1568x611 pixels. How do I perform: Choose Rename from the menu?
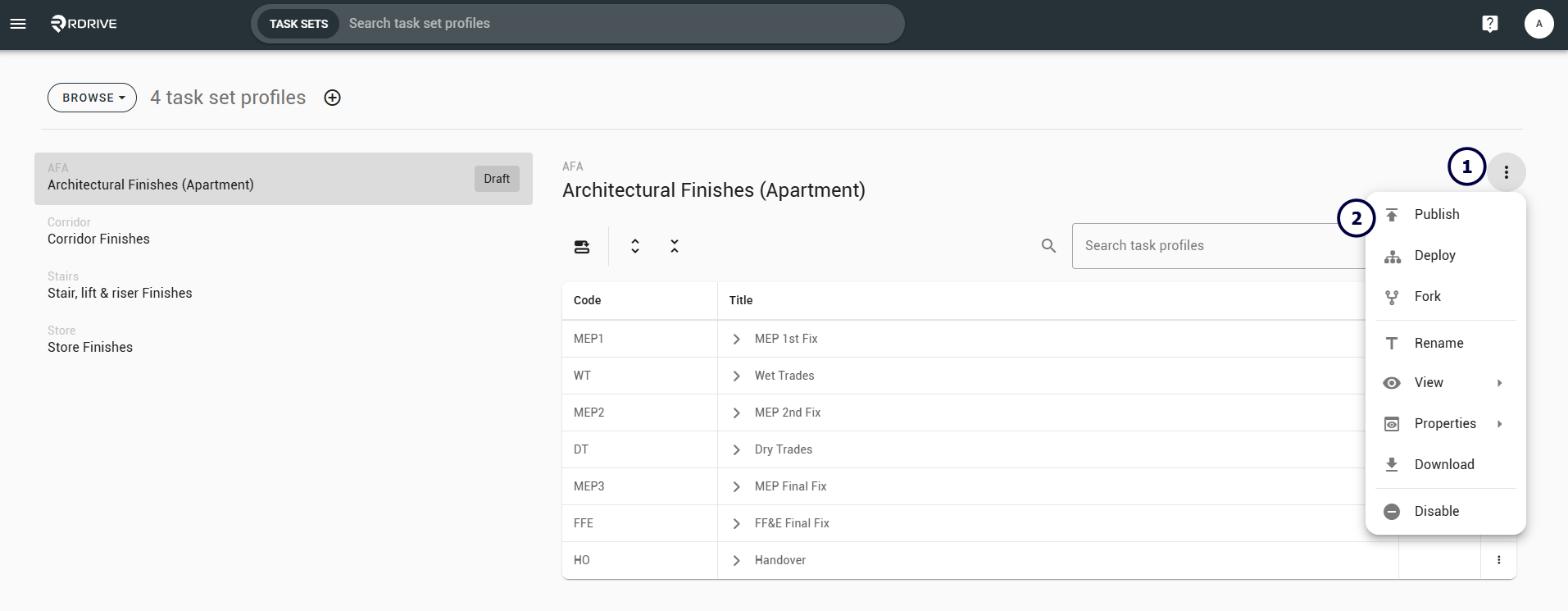1445,343
